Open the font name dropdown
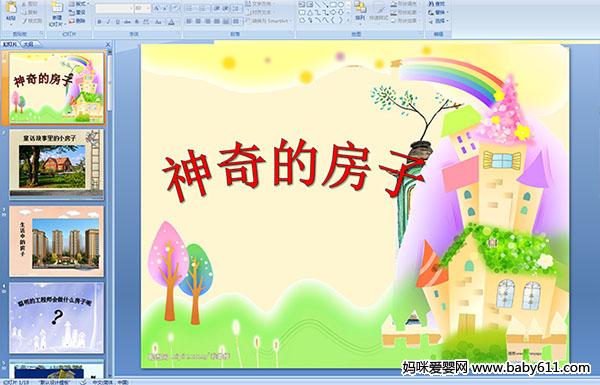Image resolution: width=600 pixels, height=385 pixels. [x=114, y=8]
